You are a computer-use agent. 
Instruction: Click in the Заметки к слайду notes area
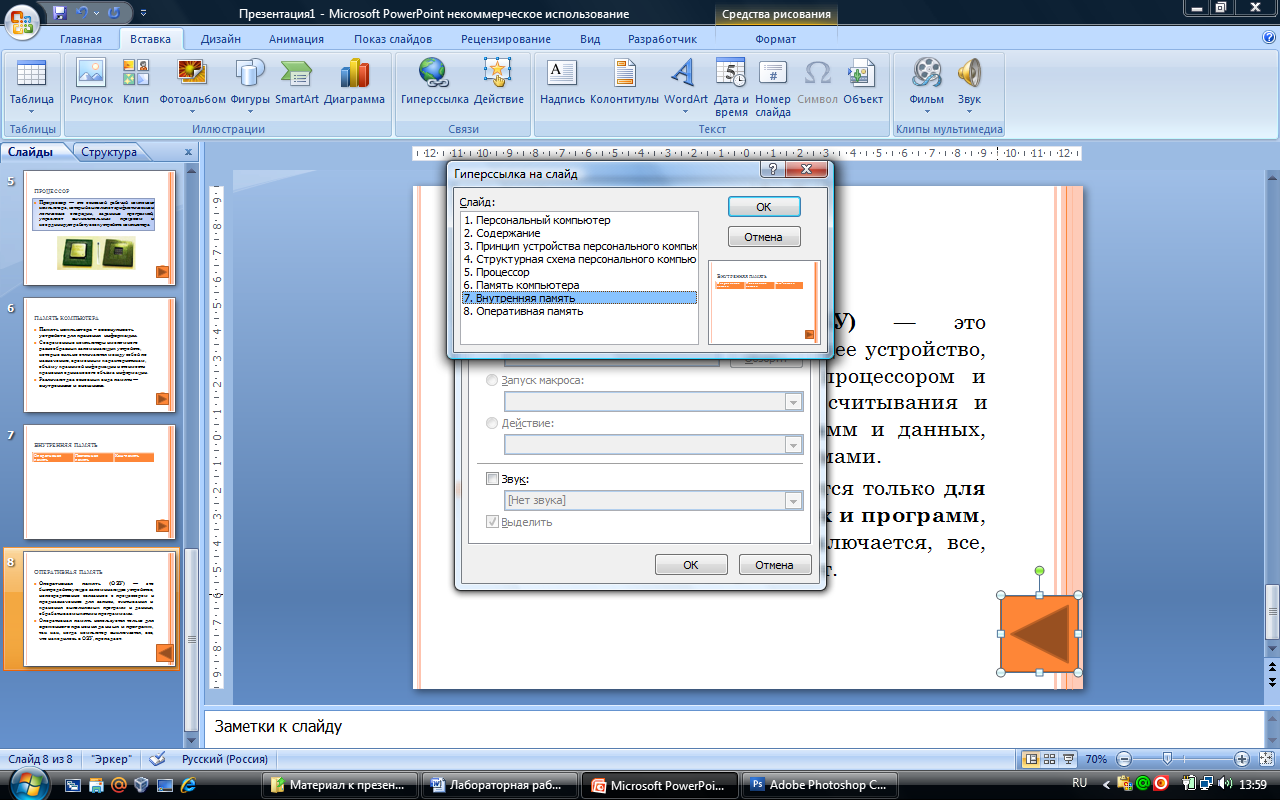click(x=735, y=726)
